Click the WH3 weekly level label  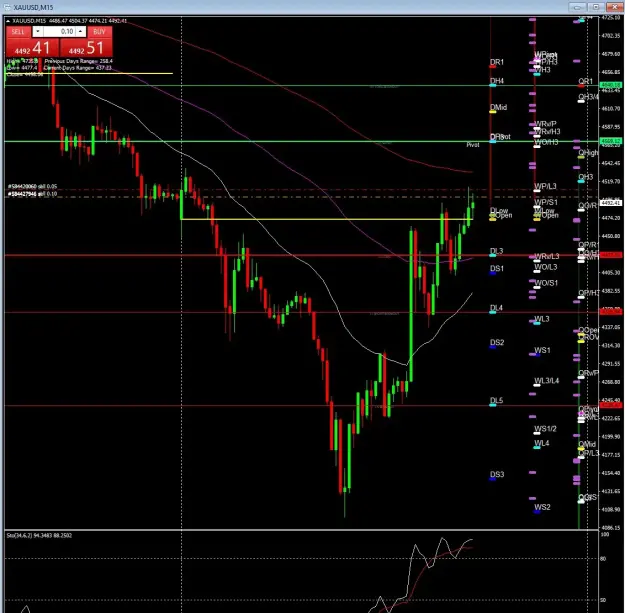tap(542, 70)
